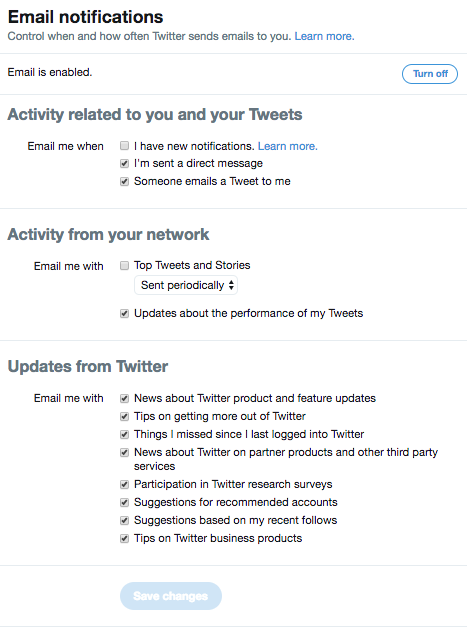Uncheck 'Someone emails a Tweet to me'
467x627 pixels.
pos(124,182)
